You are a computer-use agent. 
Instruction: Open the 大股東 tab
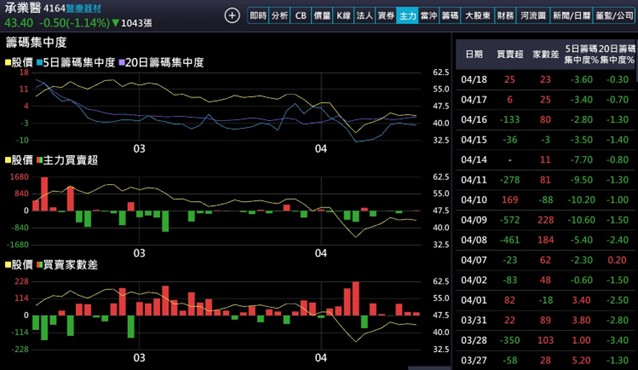coord(478,15)
